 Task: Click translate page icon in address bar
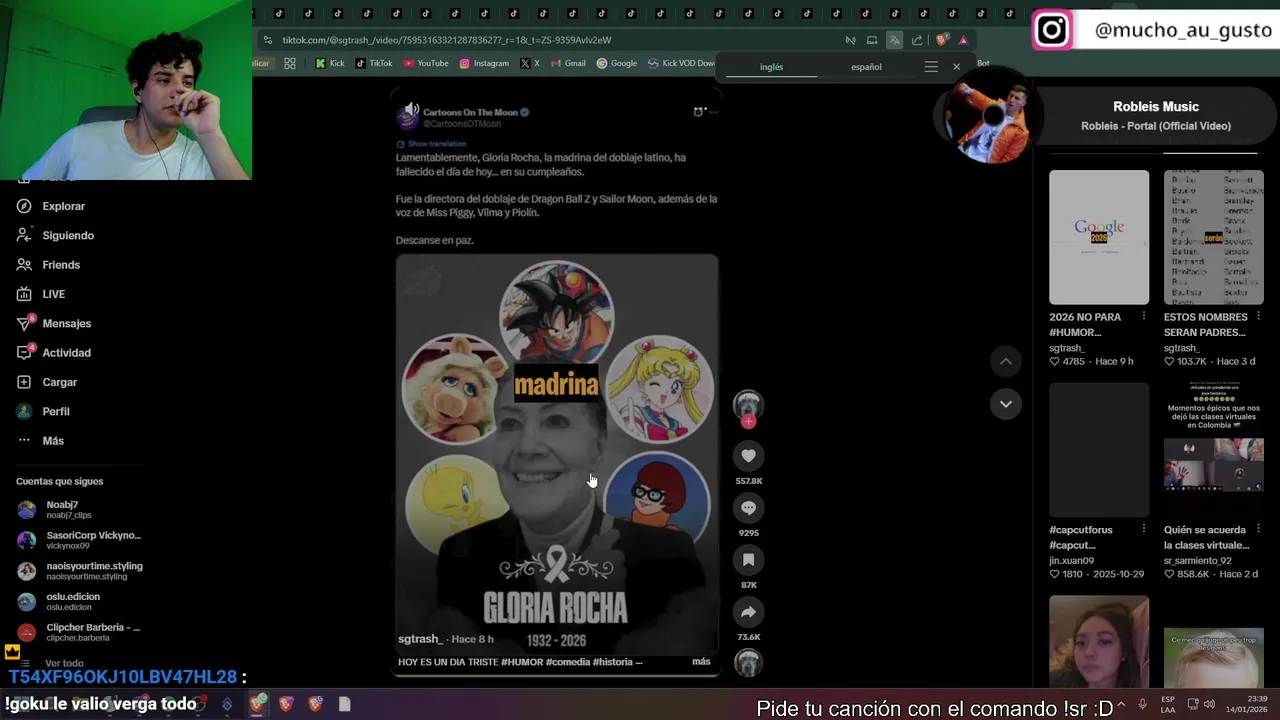(894, 40)
